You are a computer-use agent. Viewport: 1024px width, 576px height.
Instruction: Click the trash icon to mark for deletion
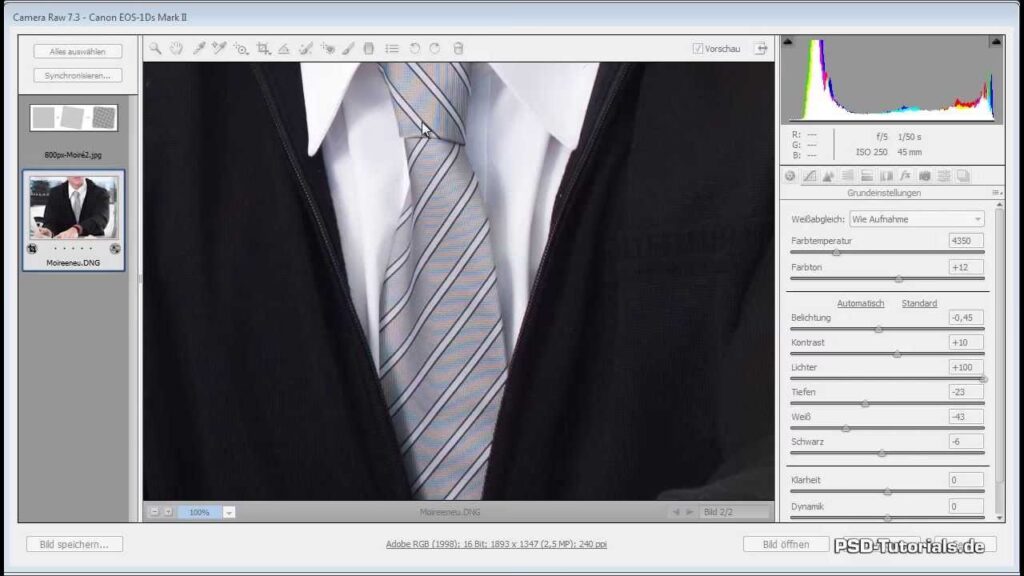point(458,48)
